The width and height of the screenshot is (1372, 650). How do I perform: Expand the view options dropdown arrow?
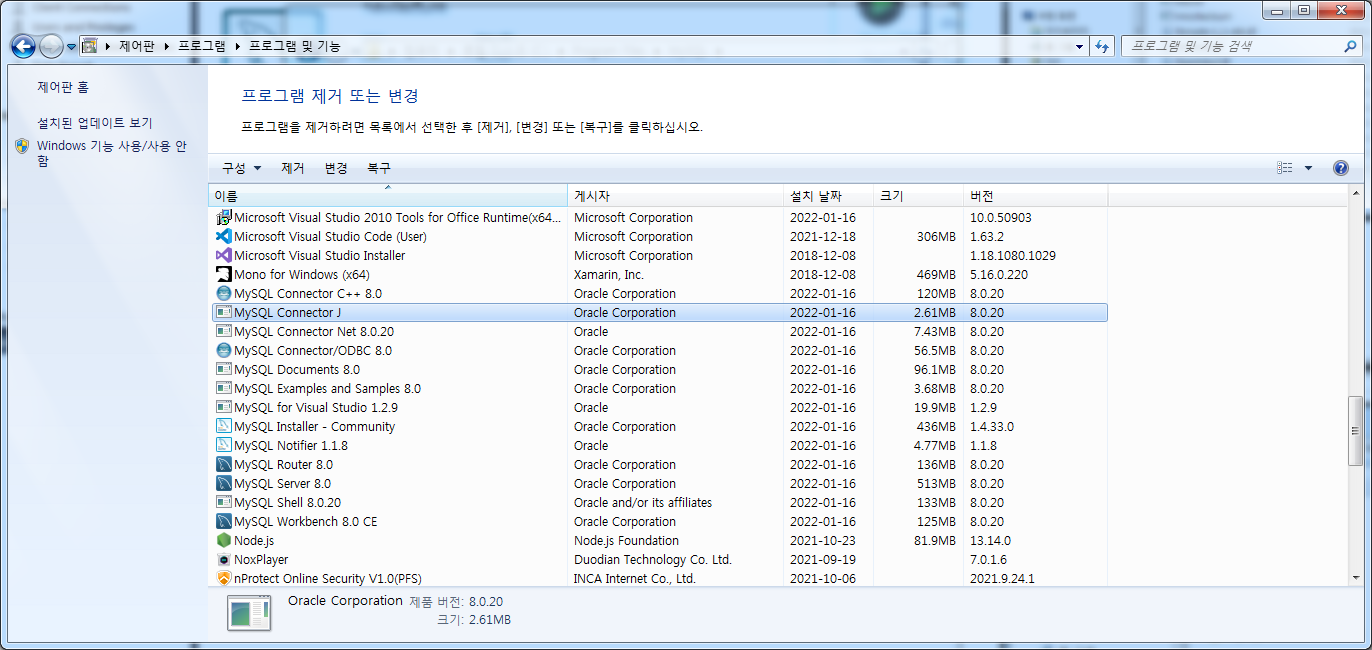pos(1308,168)
